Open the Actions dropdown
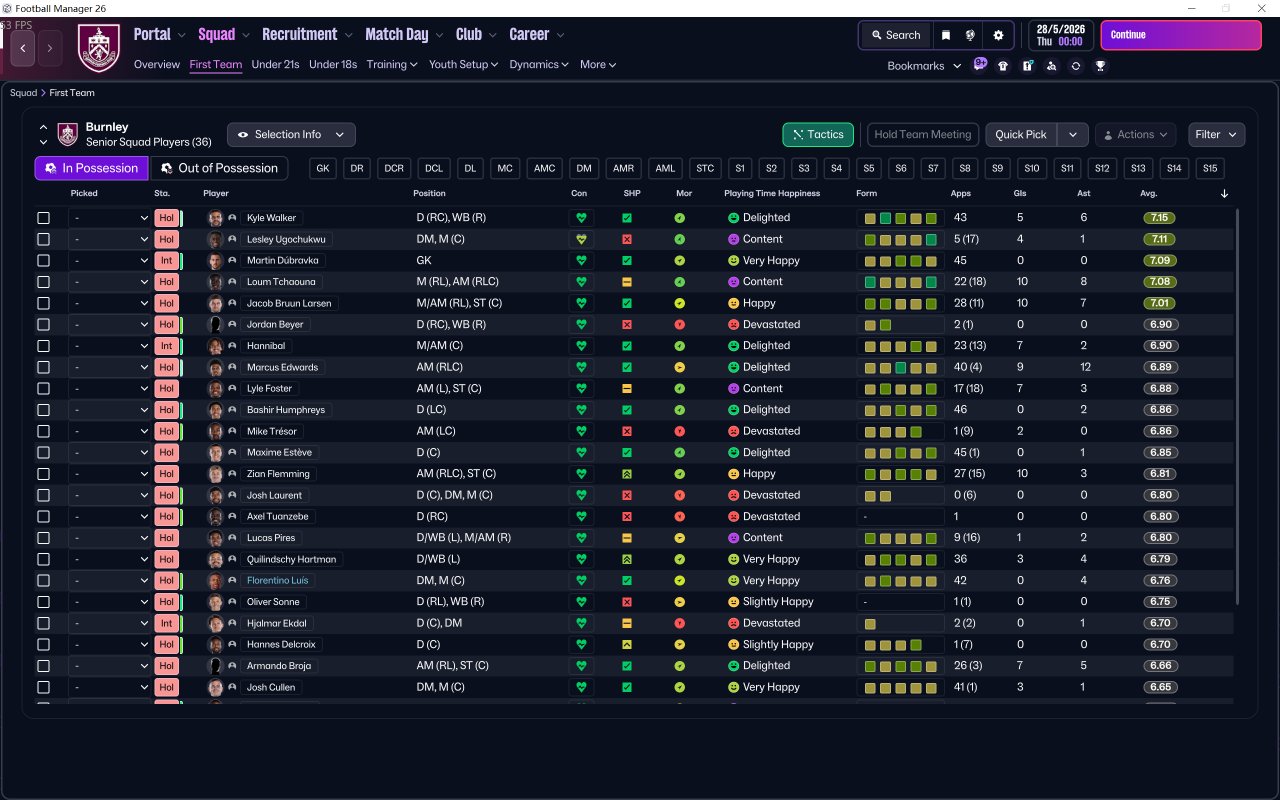Viewport: 1280px width, 800px height. pyautogui.click(x=1136, y=134)
